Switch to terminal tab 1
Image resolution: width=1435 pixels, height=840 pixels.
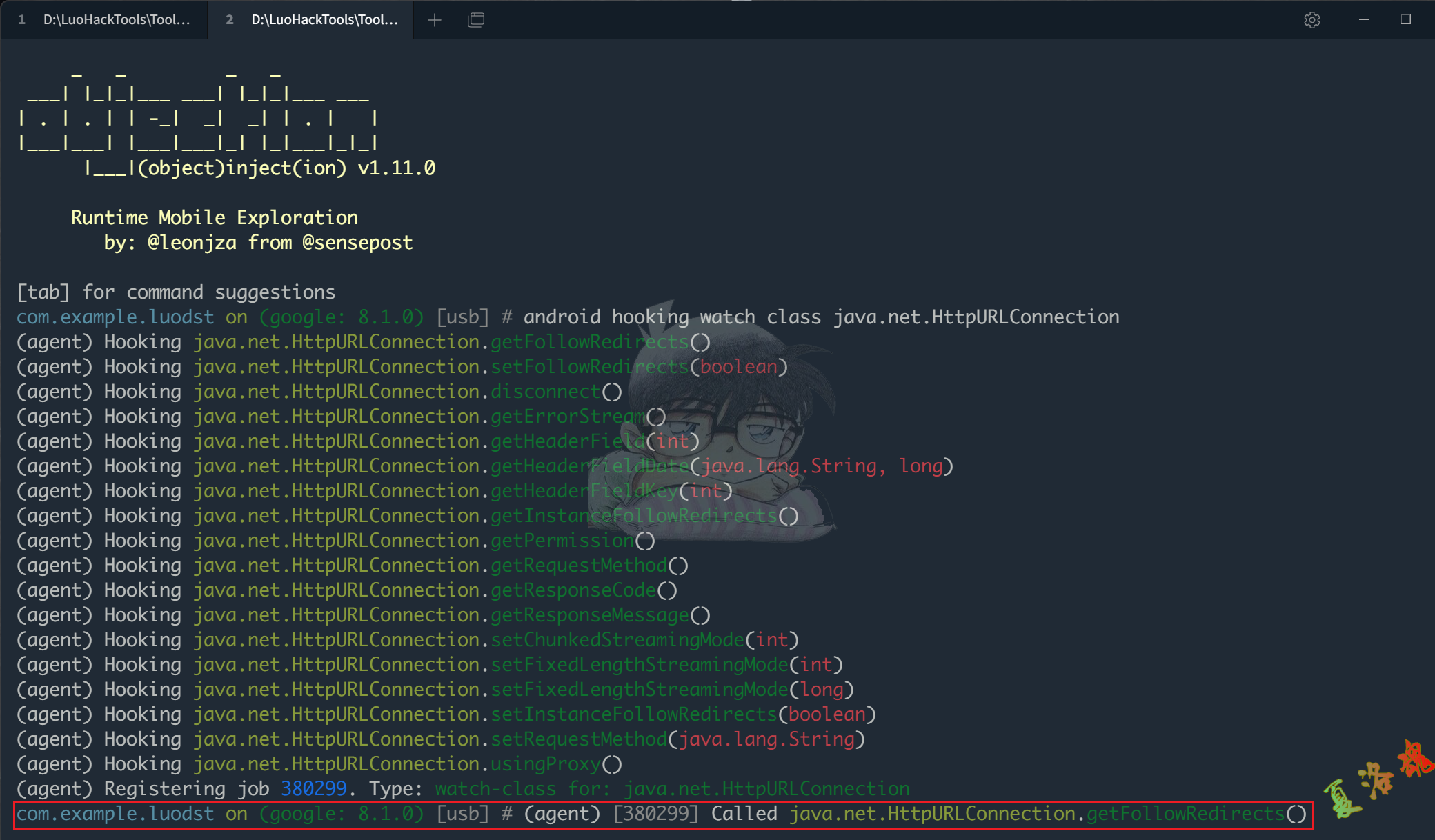tap(103, 20)
